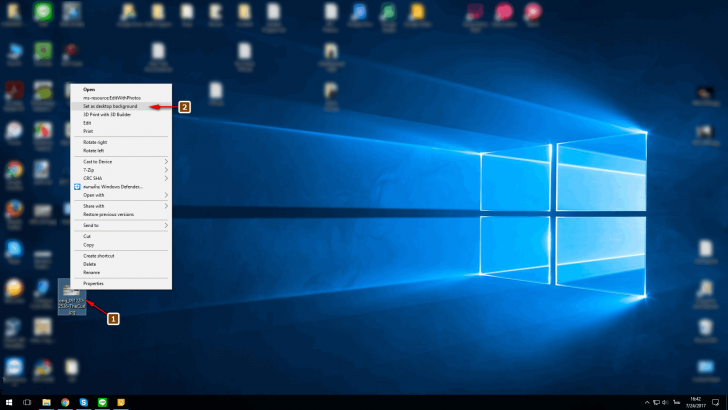Choose Delete from the context menu

121,264
